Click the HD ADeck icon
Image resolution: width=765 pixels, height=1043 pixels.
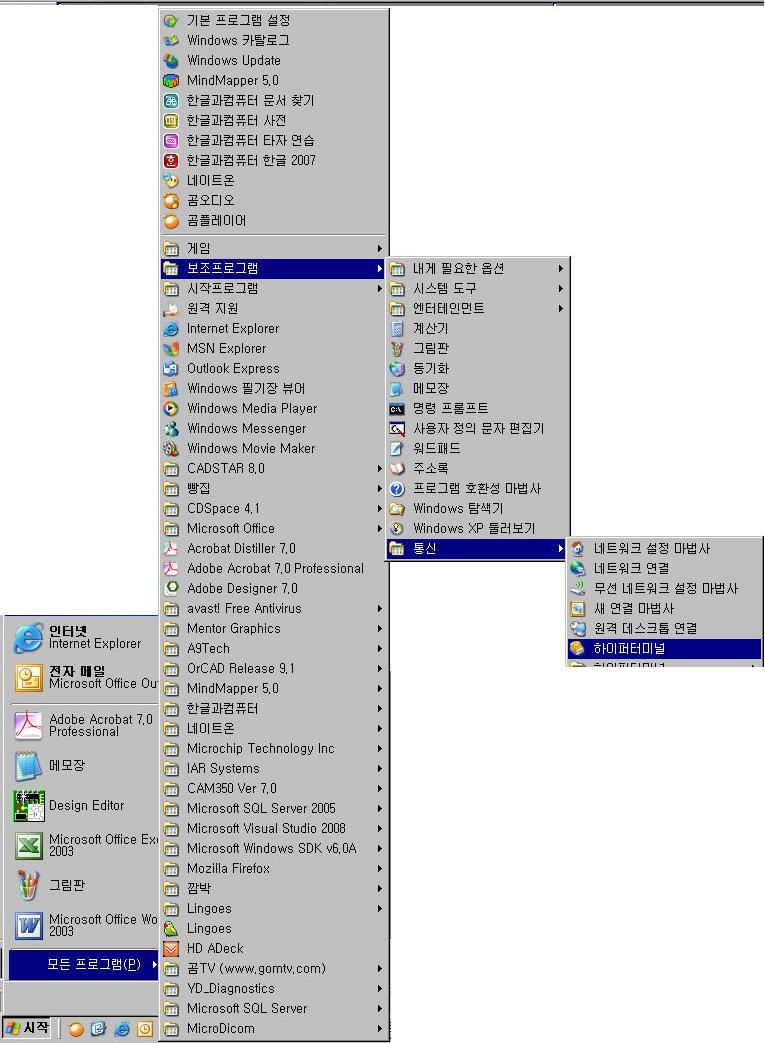(x=171, y=949)
